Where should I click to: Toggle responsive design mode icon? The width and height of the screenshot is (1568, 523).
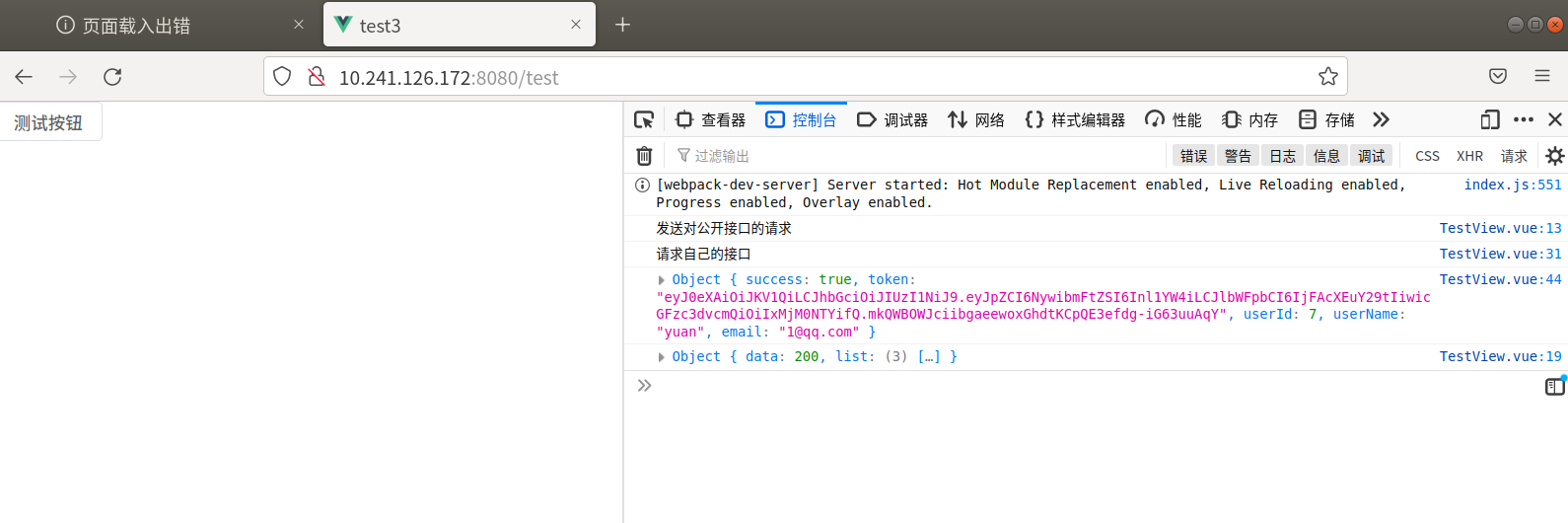tap(1490, 119)
